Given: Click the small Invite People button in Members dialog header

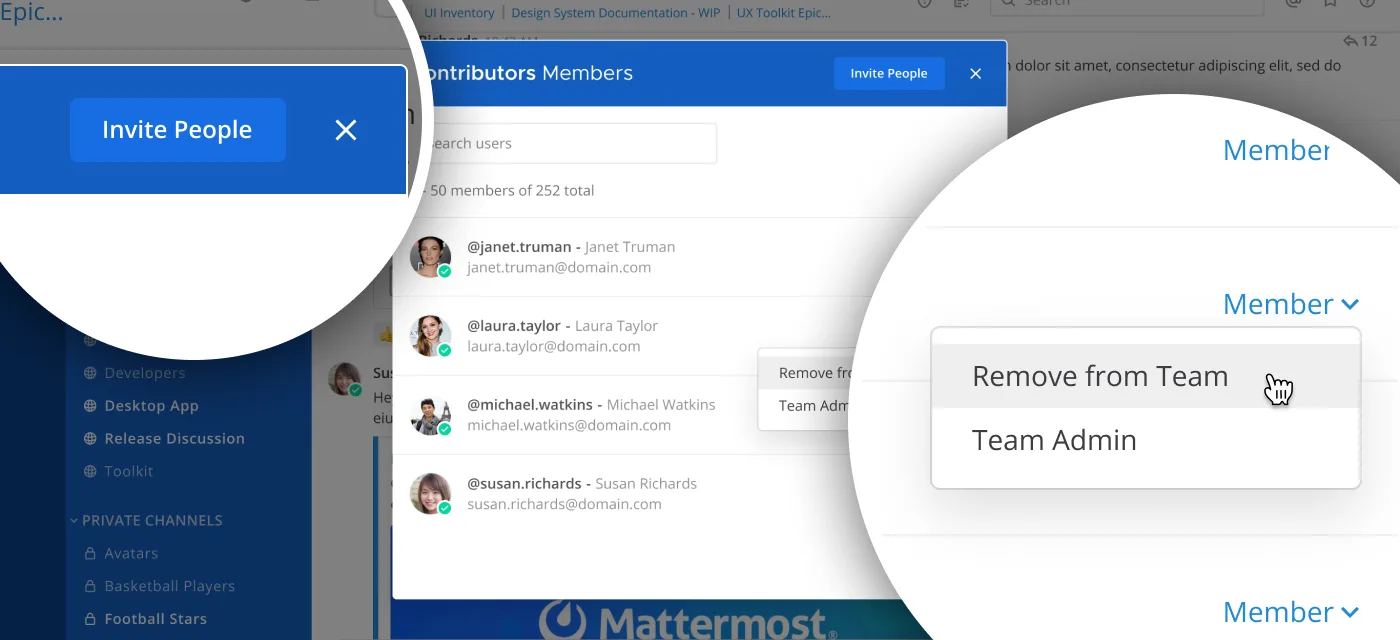Looking at the screenshot, I should tap(889, 73).
